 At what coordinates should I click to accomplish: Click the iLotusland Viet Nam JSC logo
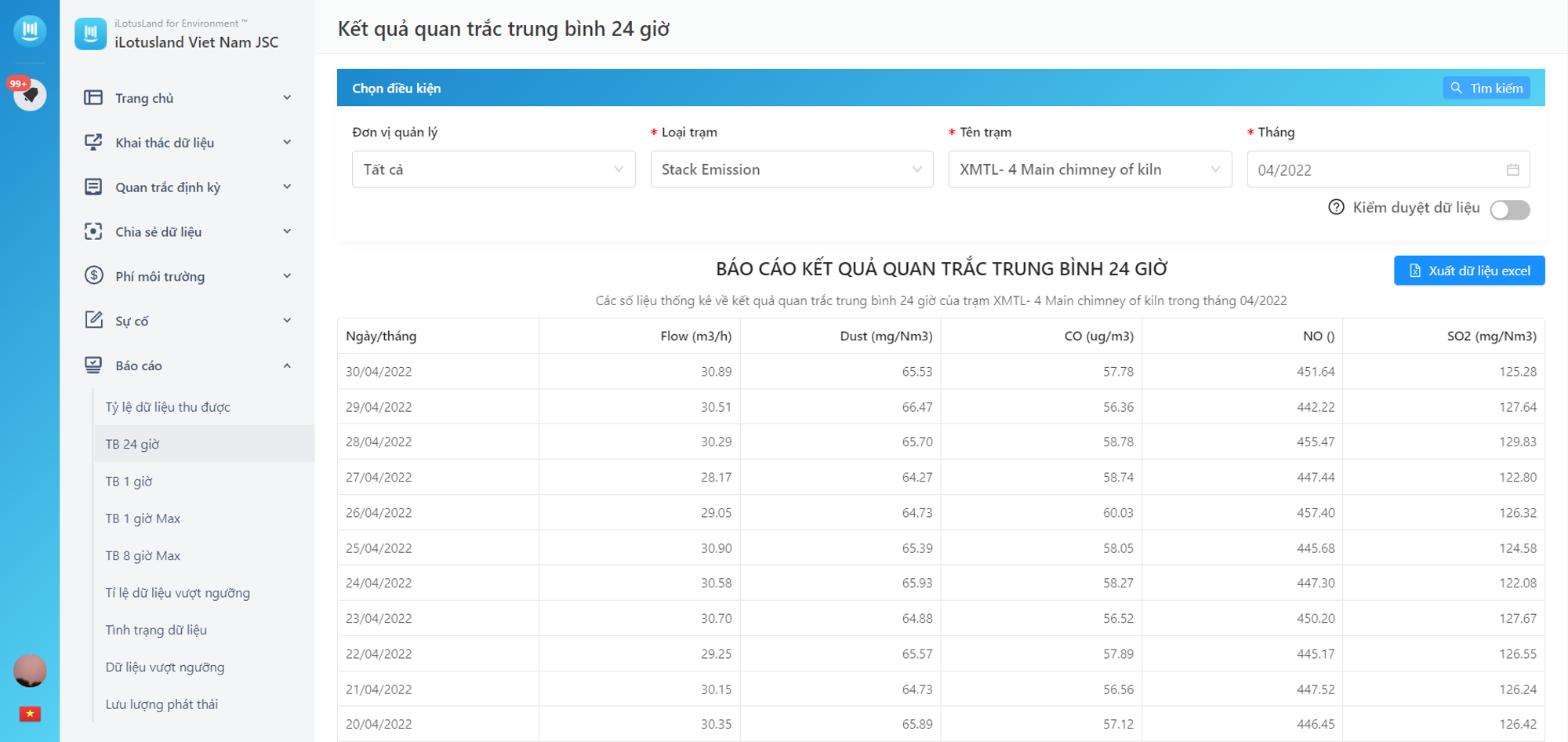coord(90,34)
